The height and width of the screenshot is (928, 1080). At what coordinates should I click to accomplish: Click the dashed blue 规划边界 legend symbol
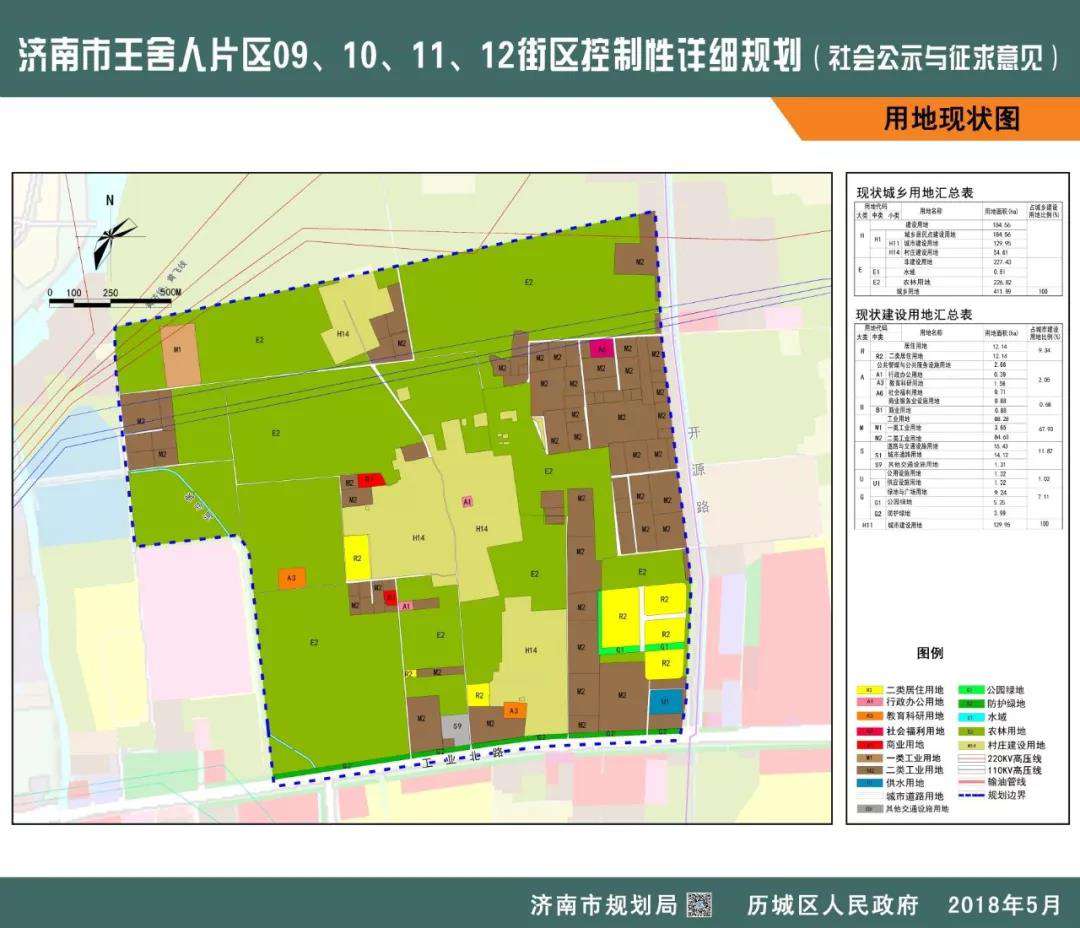[971, 795]
